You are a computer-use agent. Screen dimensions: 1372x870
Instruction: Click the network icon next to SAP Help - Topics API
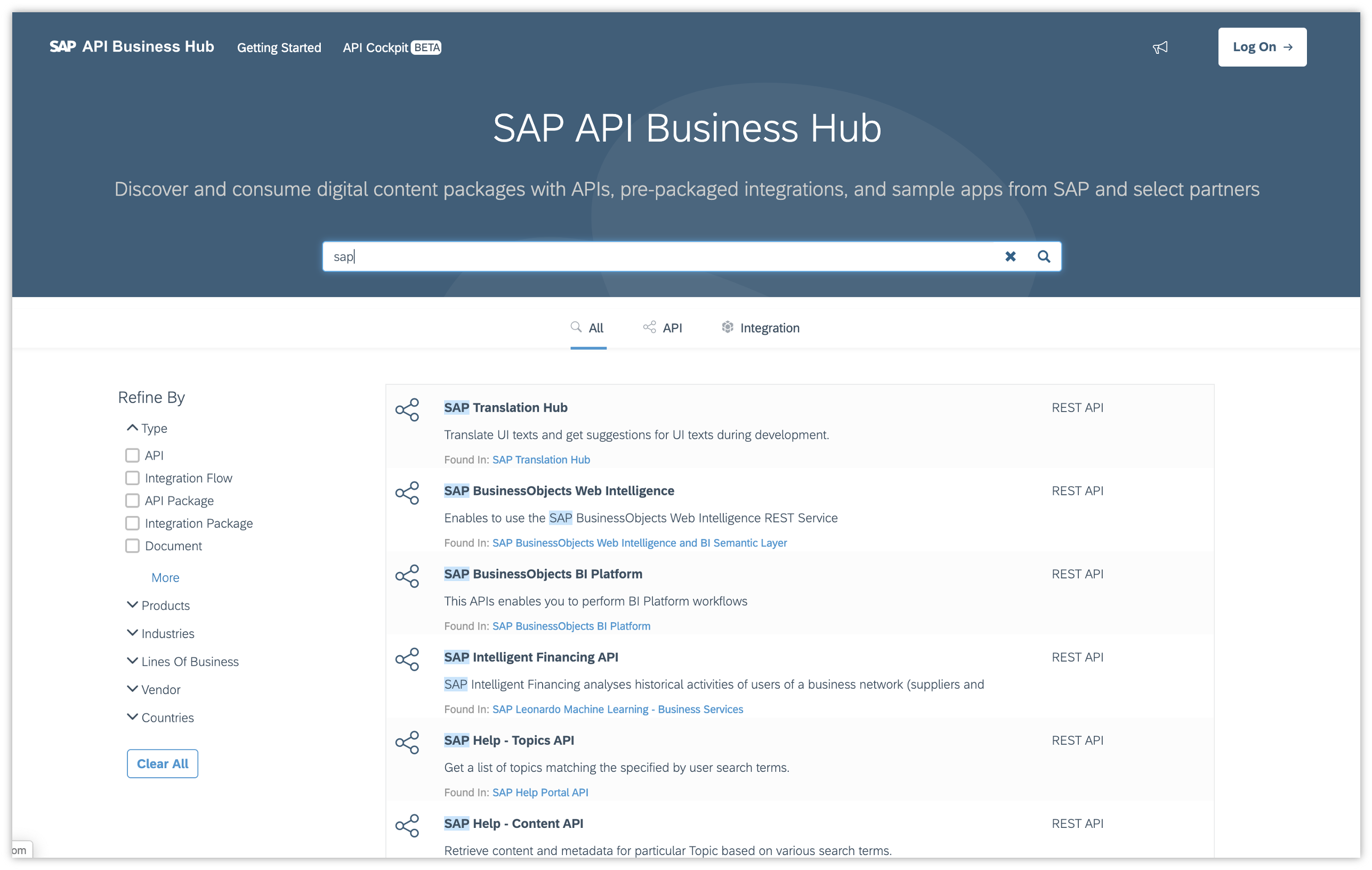coord(408,743)
